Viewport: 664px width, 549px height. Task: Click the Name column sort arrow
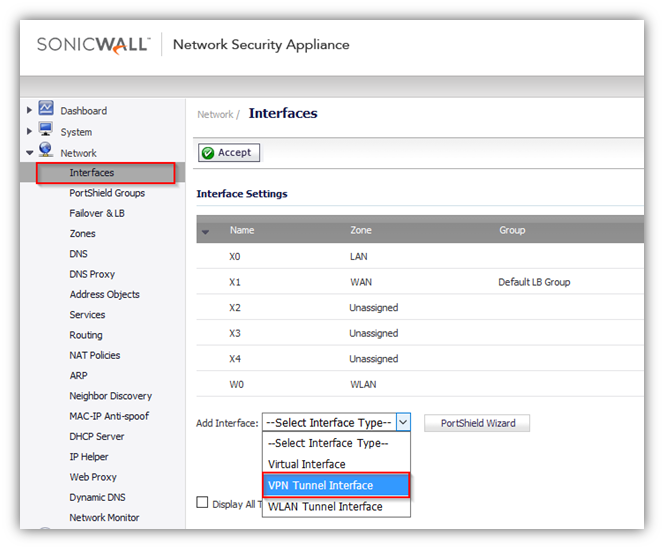pyautogui.click(x=207, y=232)
